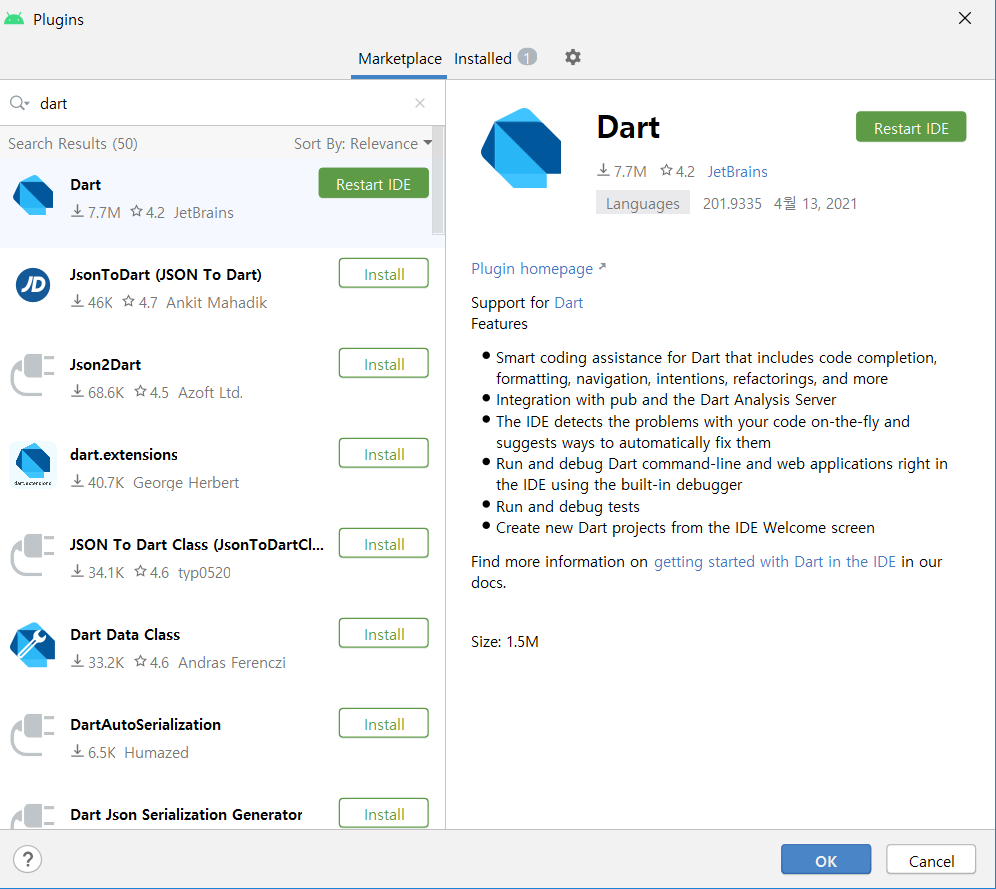Viewport: 996px width, 889px height.
Task: Click the Dart plugin logo in list
Action: click(x=33, y=195)
